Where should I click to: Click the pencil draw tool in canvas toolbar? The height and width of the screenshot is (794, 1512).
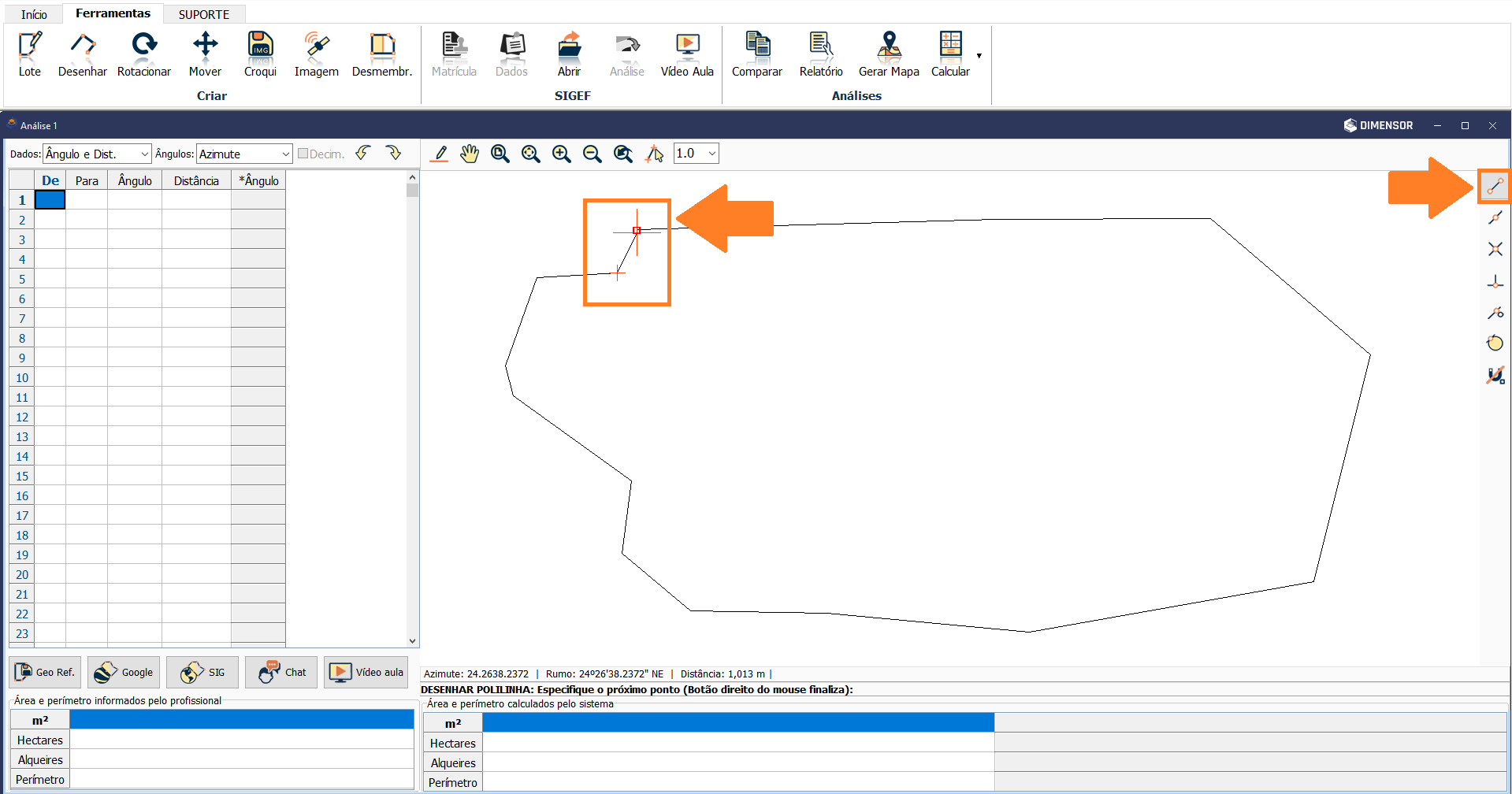(440, 154)
